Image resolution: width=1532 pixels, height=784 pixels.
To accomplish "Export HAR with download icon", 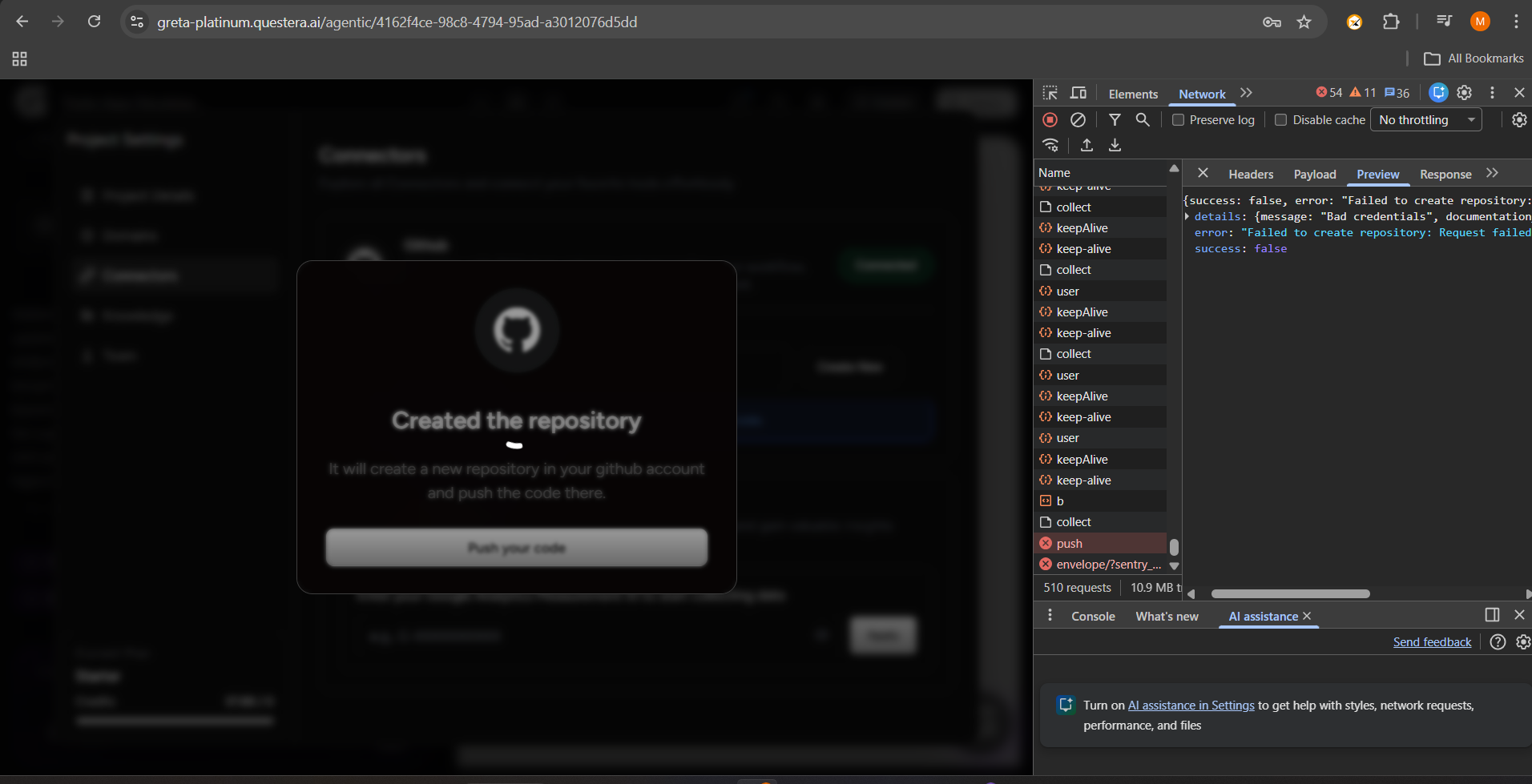I will [x=1115, y=145].
